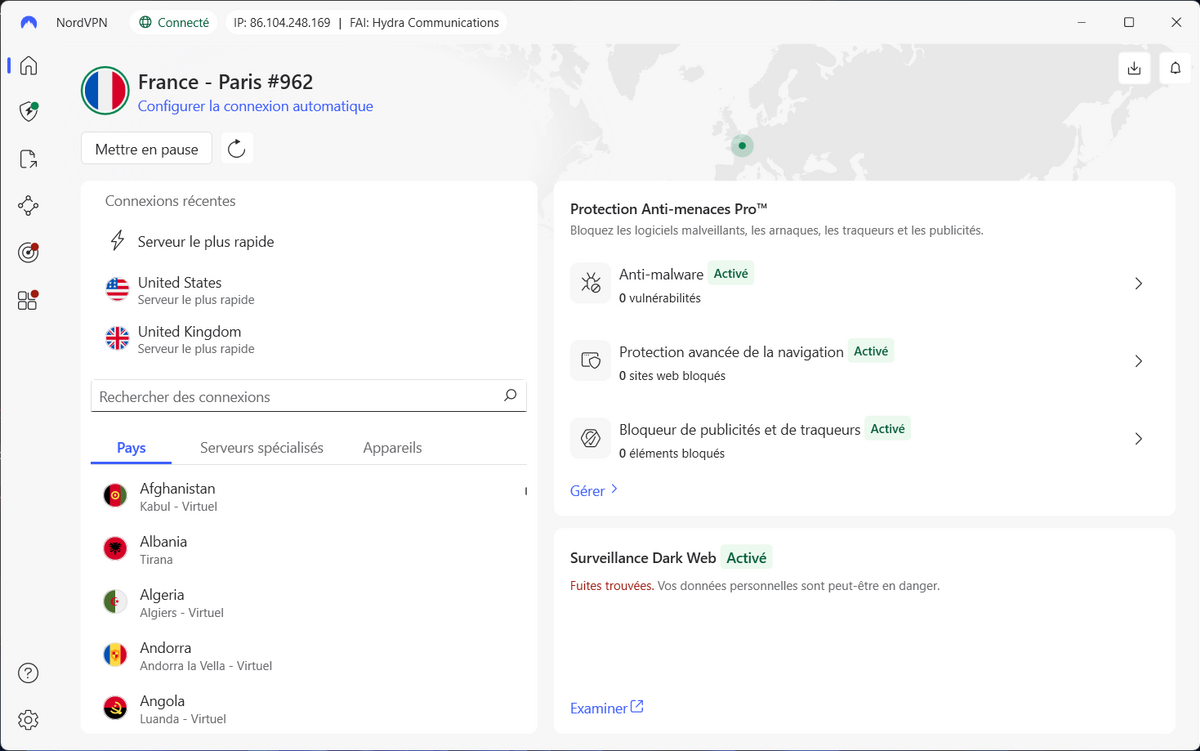Expand Anti-malware details chevron
Screen dimensions: 1200x751
coord(1138,283)
